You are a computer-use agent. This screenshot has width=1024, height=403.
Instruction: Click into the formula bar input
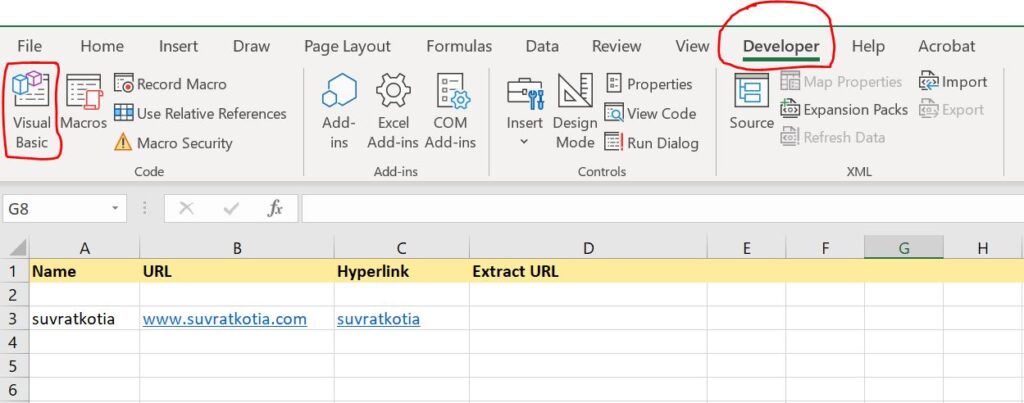tap(662, 208)
